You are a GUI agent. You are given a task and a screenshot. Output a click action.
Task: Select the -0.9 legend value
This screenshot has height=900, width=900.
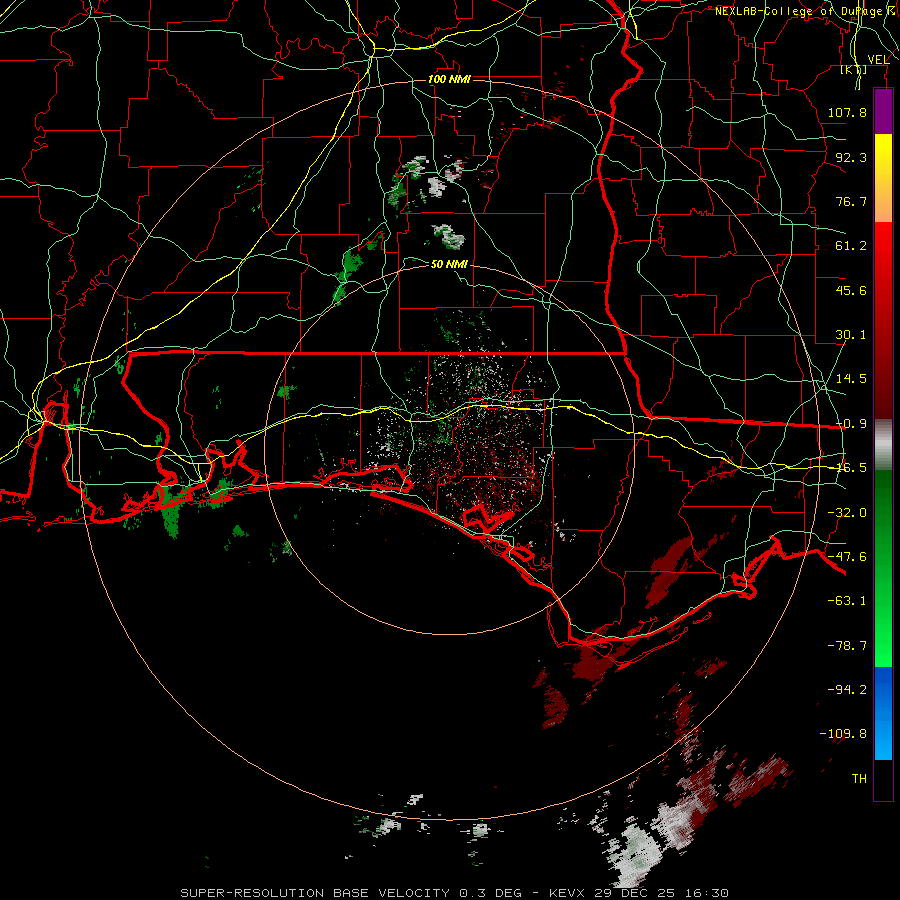[851, 424]
